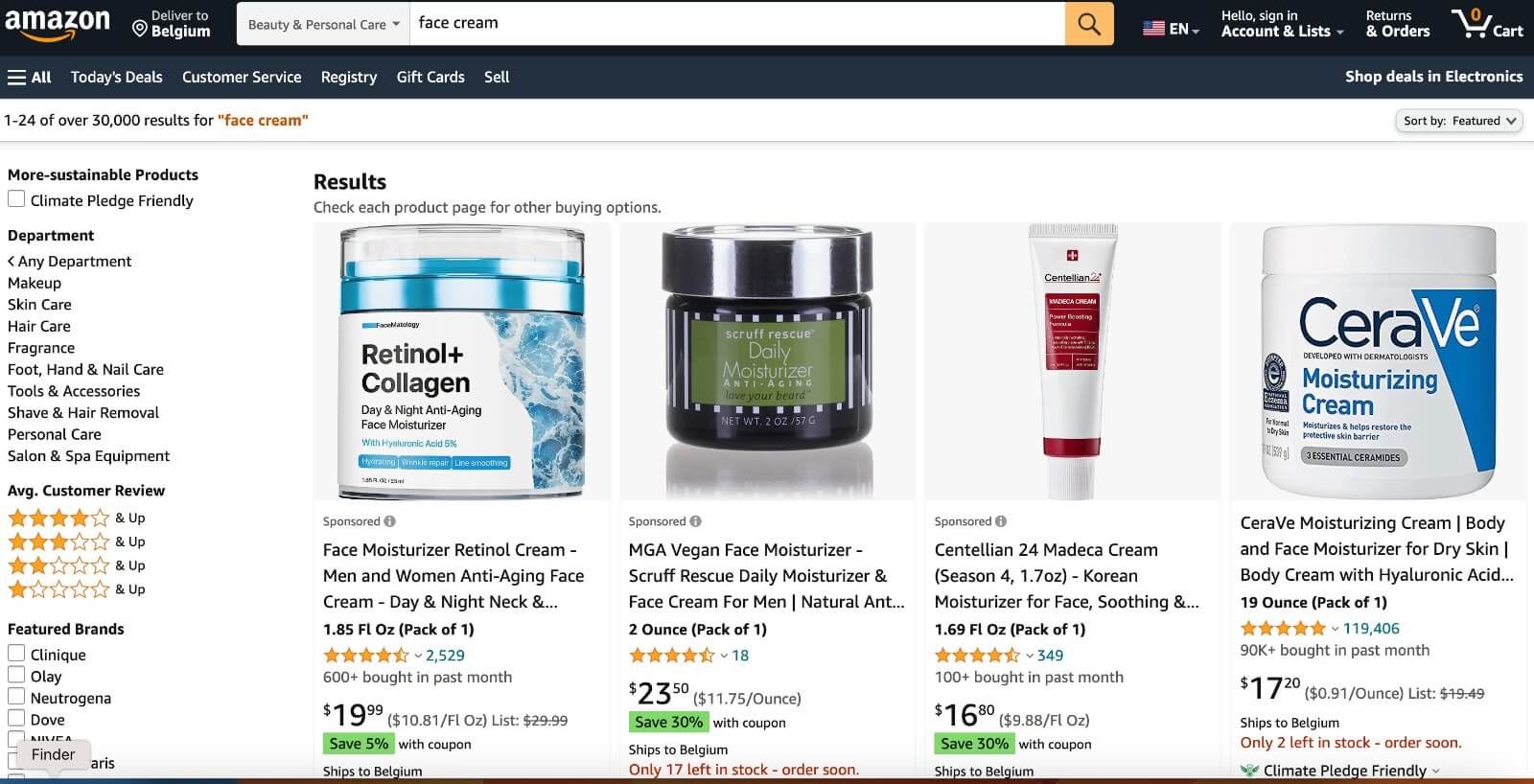Enable the Neutrogena brand filter
1534x784 pixels.
click(x=16, y=697)
